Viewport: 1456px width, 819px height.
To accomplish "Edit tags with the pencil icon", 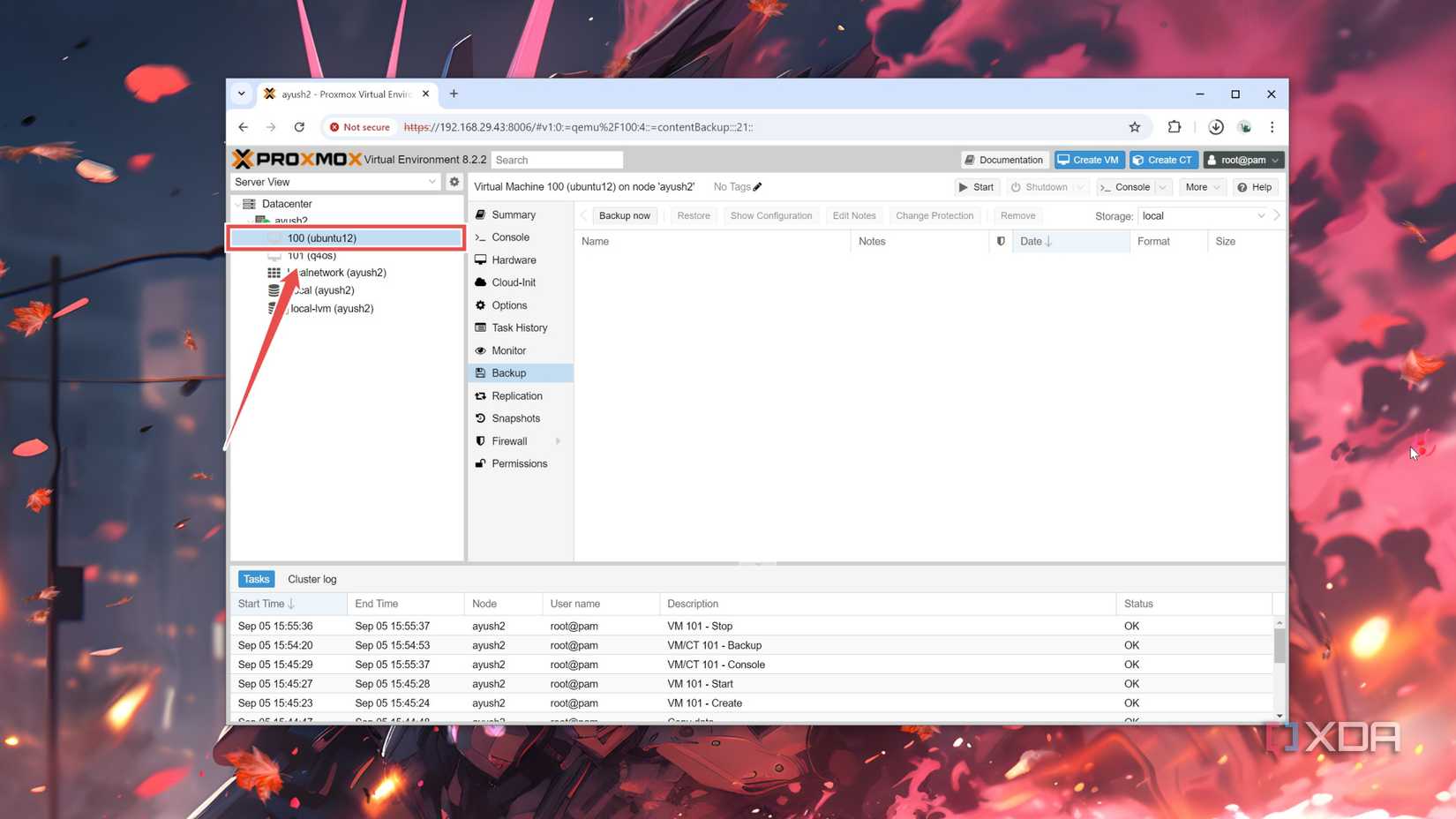I will tap(757, 187).
